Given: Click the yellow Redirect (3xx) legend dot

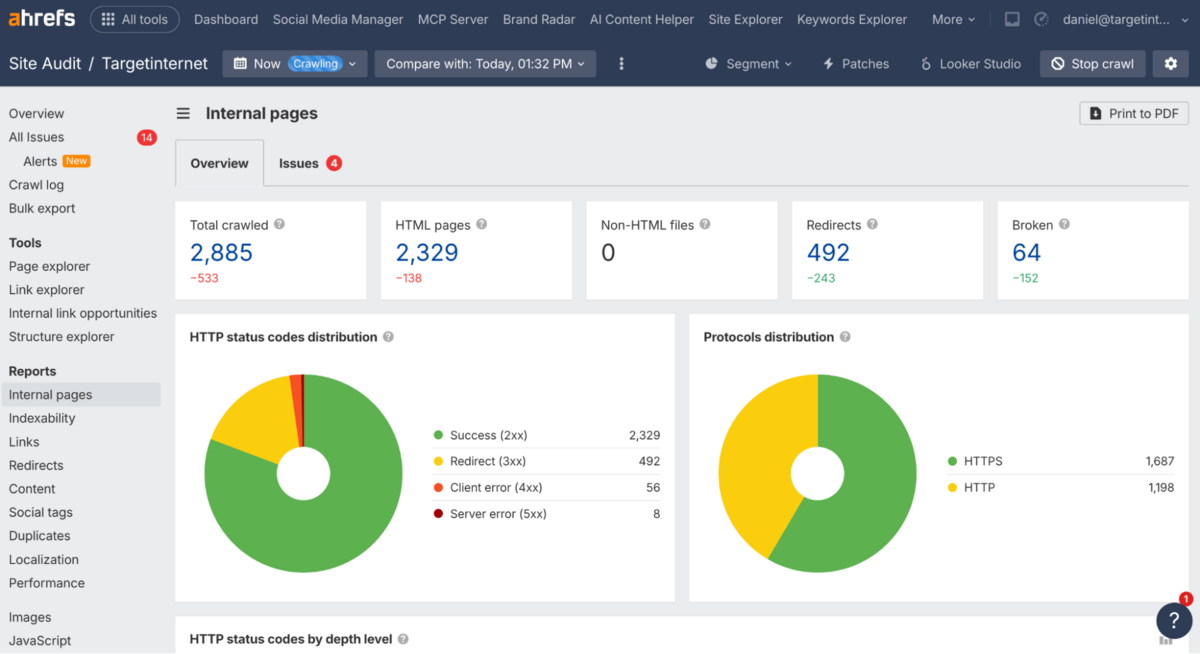Looking at the screenshot, I should (x=438, y=461).
